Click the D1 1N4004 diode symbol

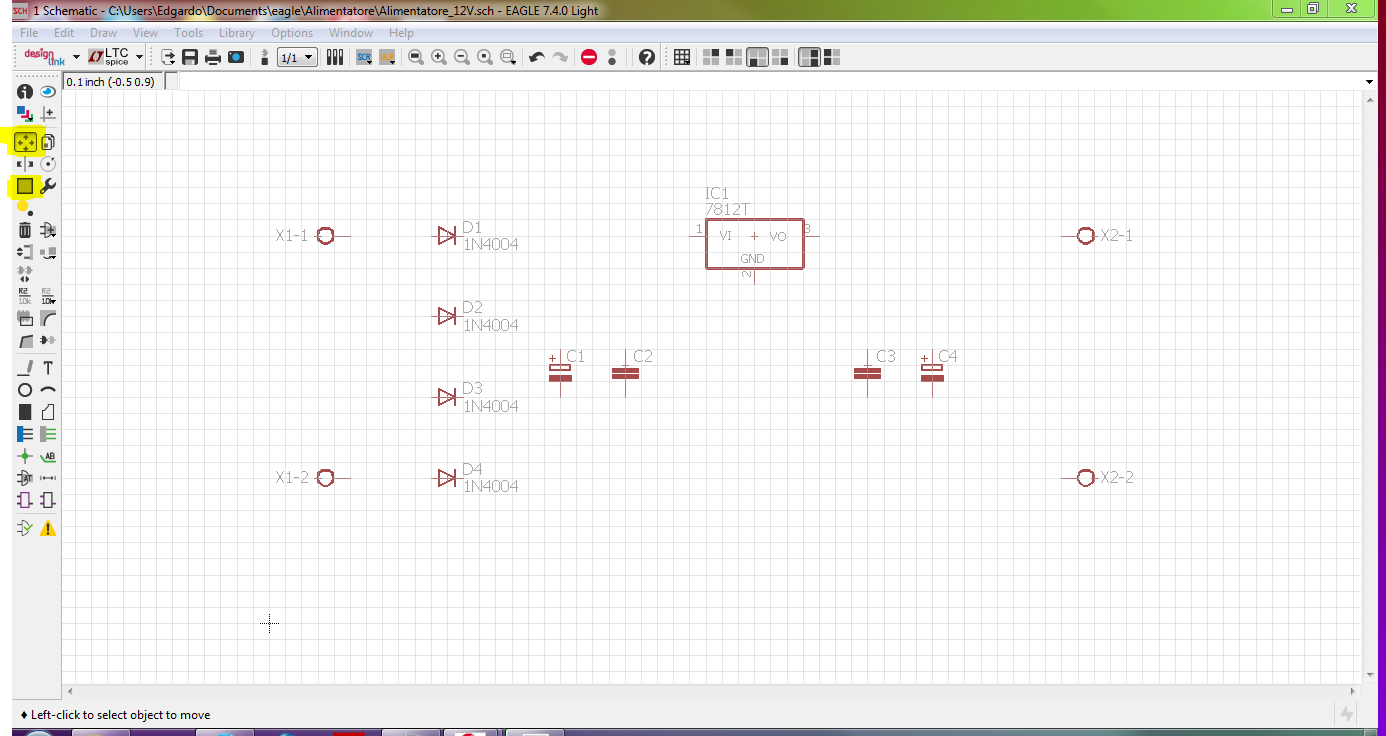(x=447, y=236)
